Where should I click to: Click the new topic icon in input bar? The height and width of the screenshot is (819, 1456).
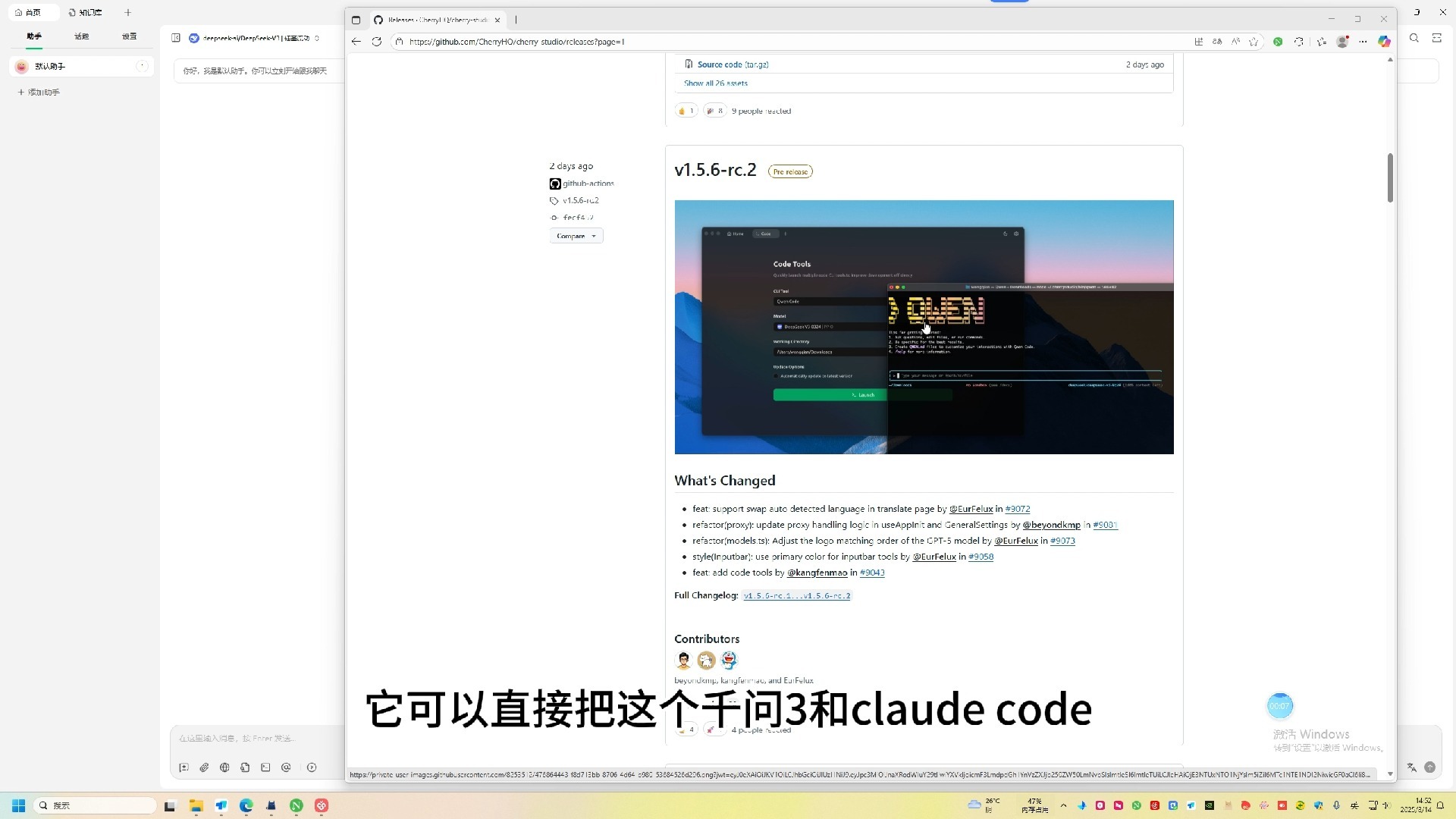[x=184, y=767]
